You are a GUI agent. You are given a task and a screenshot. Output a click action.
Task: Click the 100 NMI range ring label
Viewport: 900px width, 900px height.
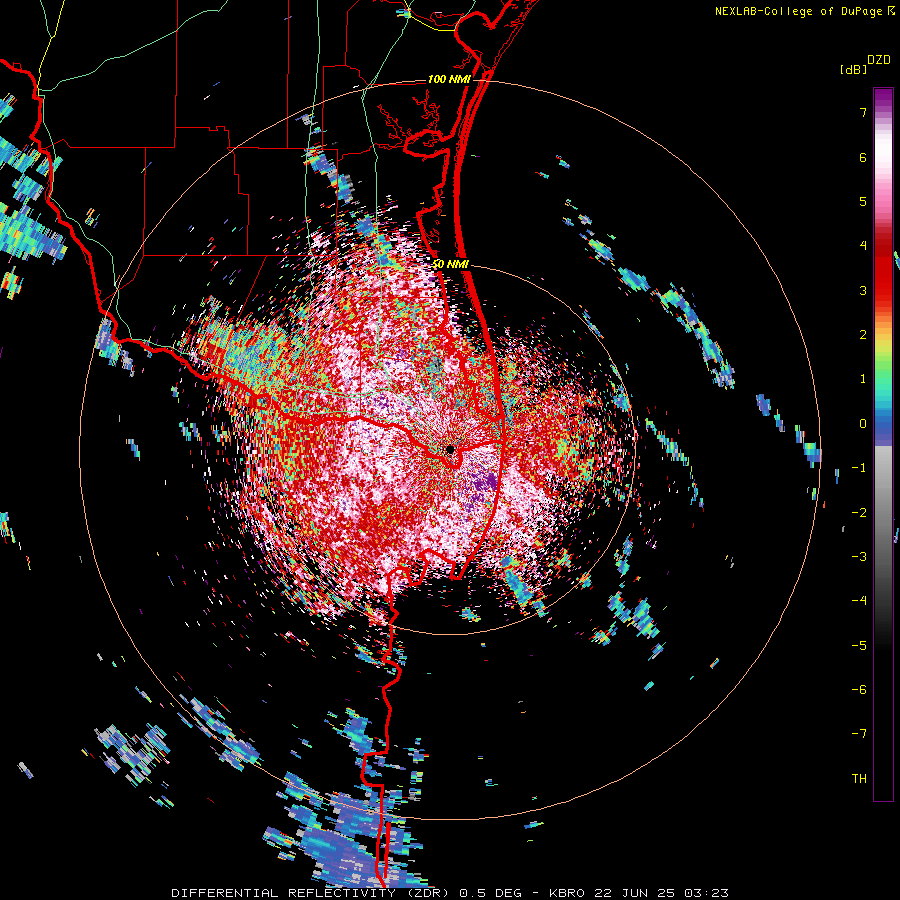[x=449, y=79]
